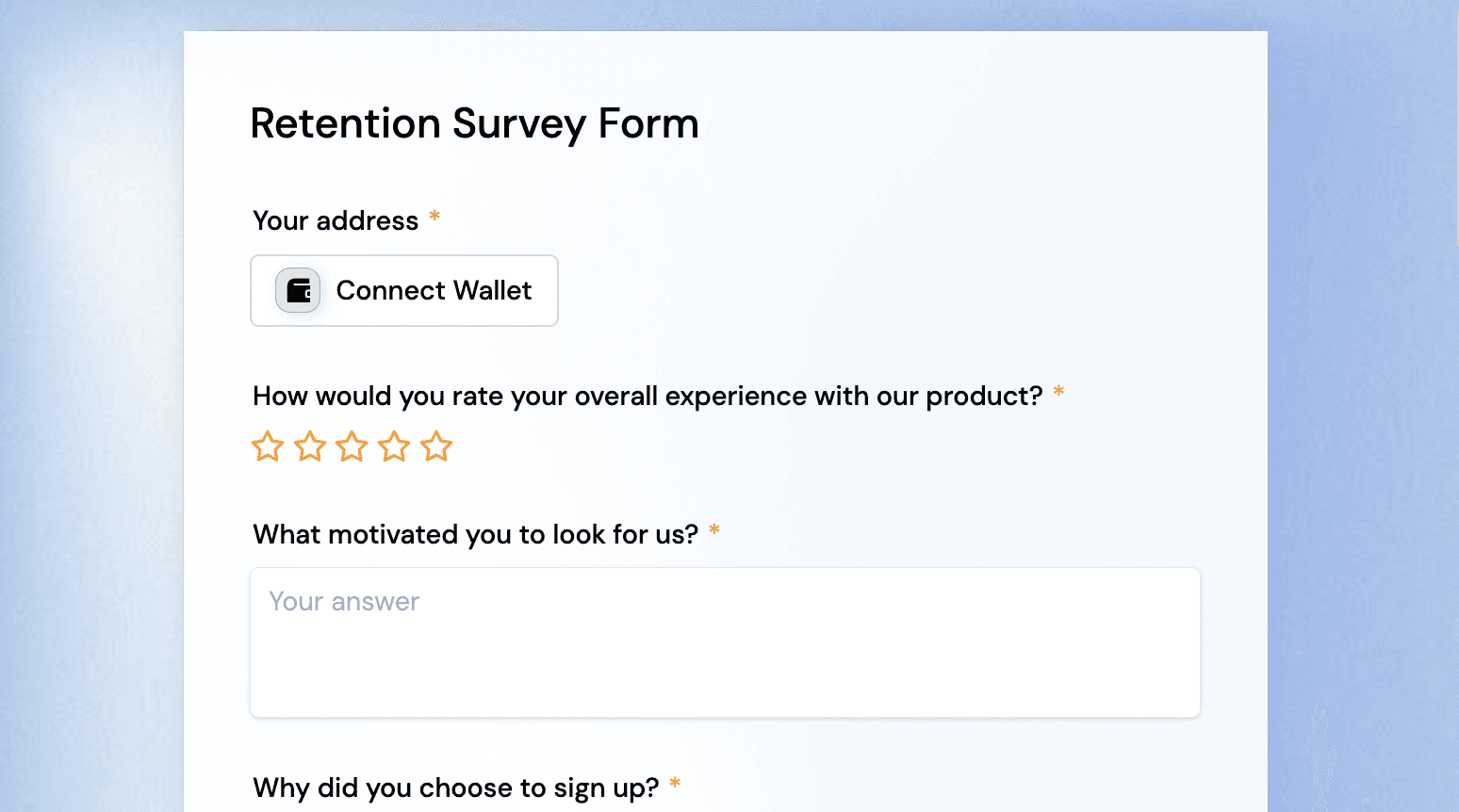This screenshot has height=812, width=1459.
Task: Select the second rating star
Action: point(310,447)
